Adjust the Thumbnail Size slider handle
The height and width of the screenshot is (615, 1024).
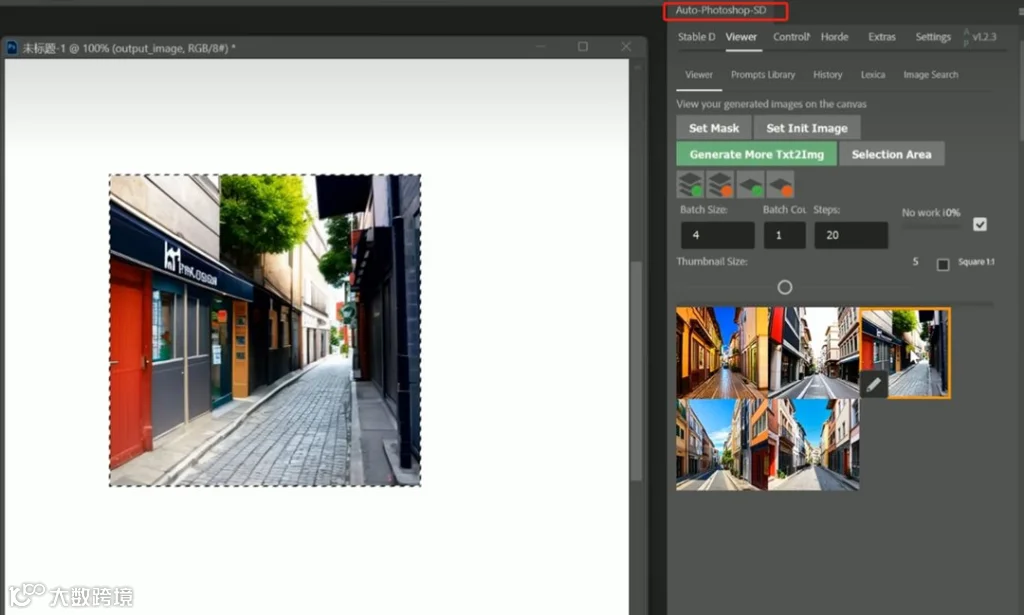pos(784,287)
